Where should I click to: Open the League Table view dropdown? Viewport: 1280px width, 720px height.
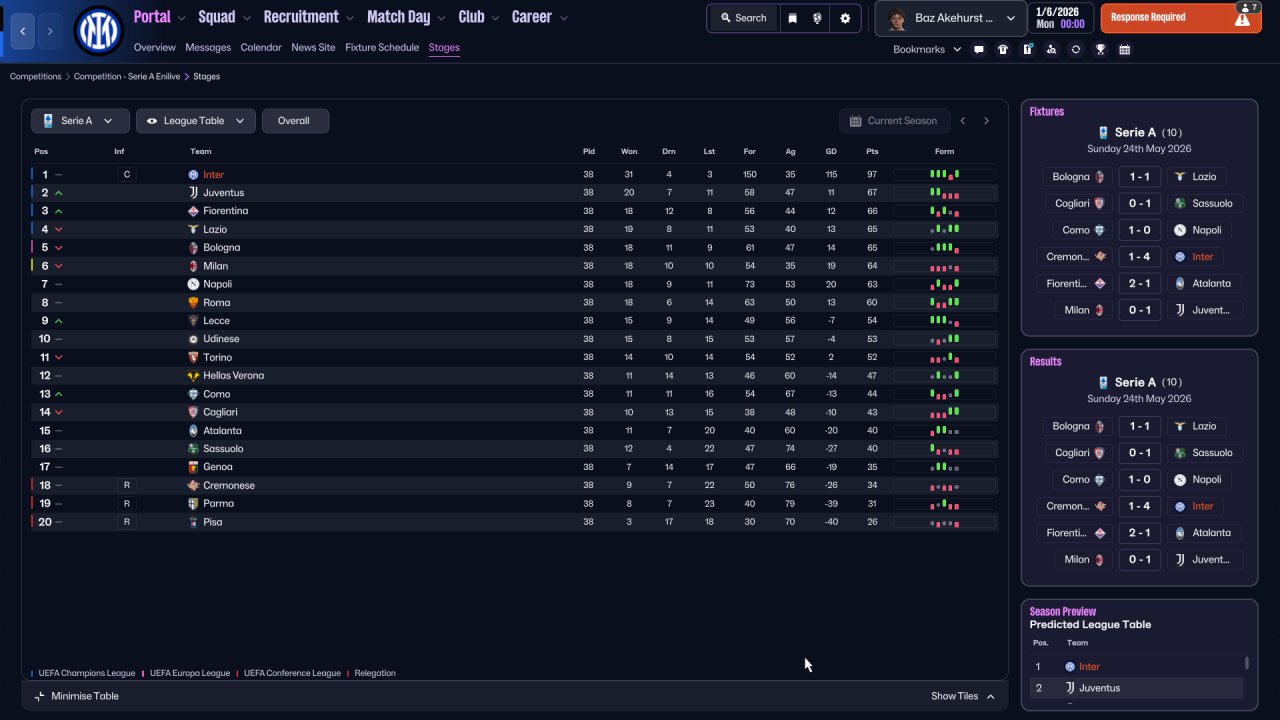pyautogui.click(x=196, y=121)
